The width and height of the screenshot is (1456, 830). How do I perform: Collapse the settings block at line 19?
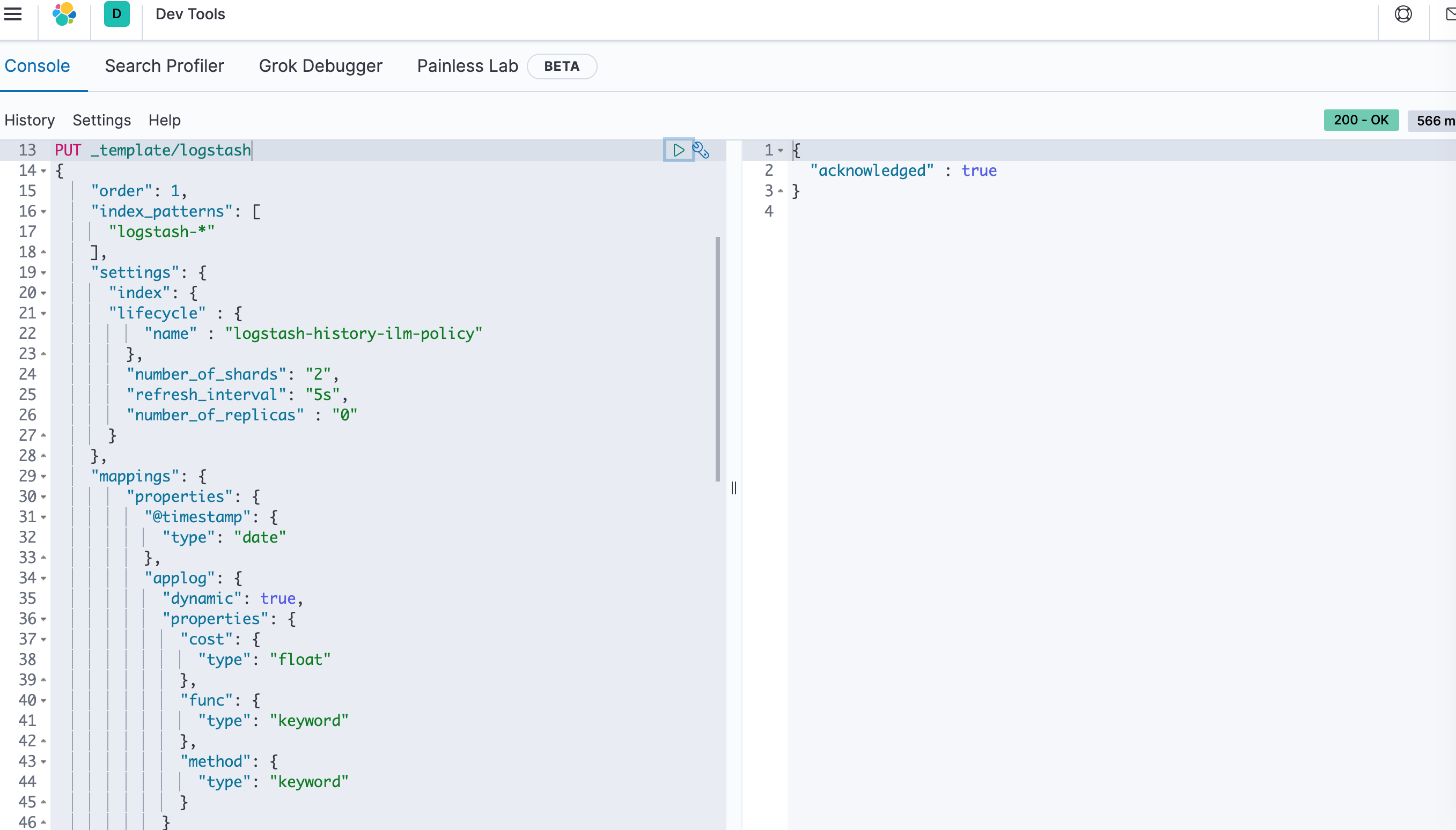pyautogui.click(x=43, y=272)
